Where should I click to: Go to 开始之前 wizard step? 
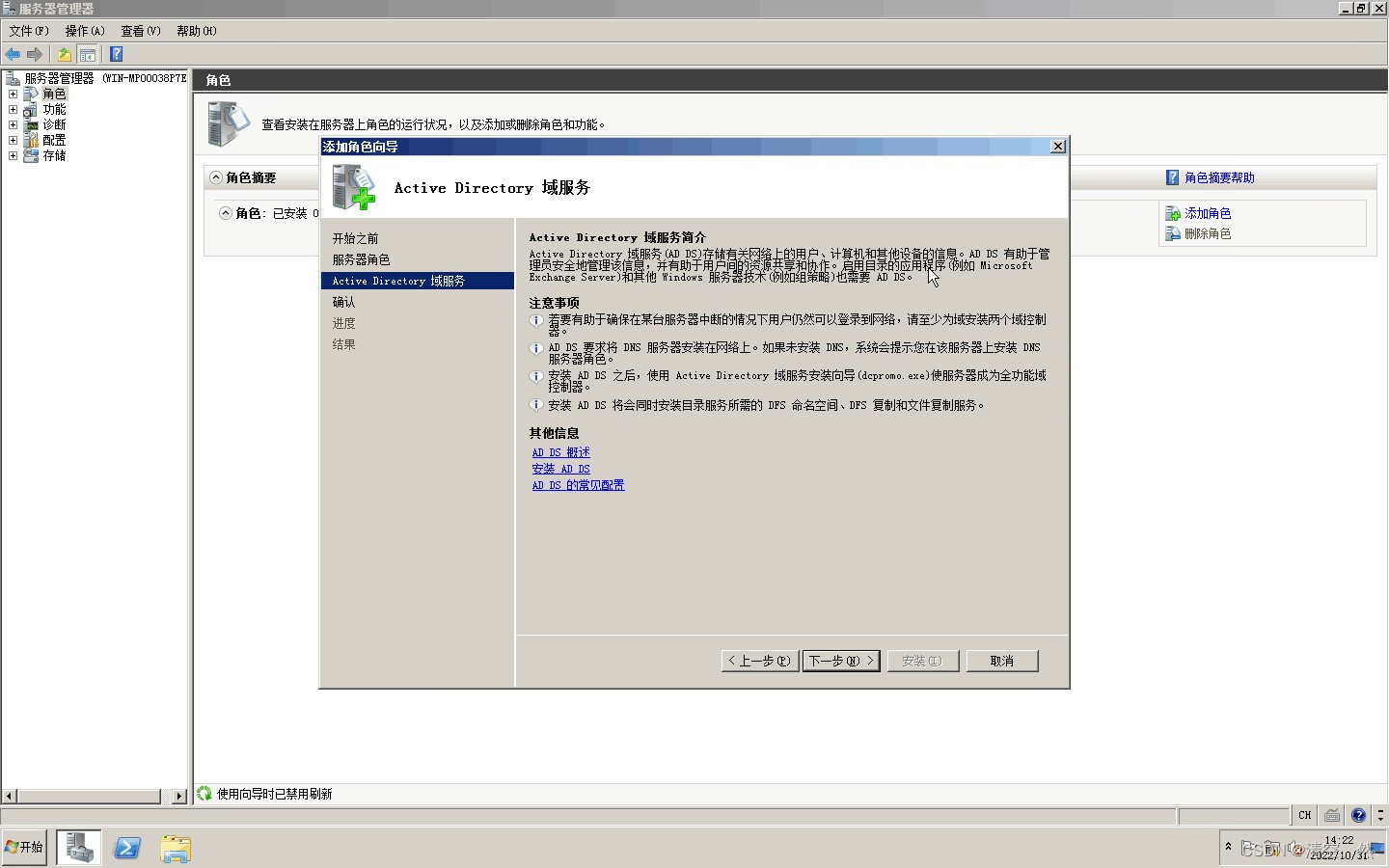pyautogui.click(x=356, y=238)
